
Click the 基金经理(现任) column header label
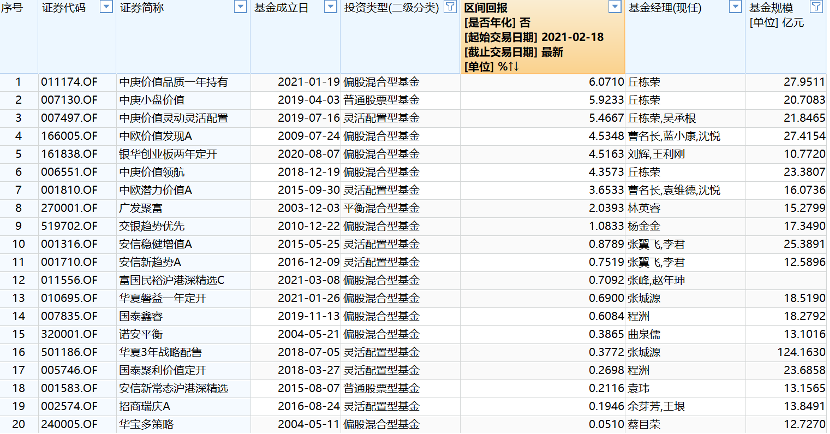point(665,8)
